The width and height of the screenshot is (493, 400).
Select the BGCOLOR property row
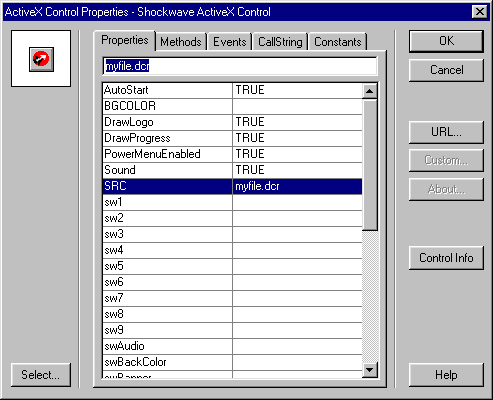click(232, 106)
